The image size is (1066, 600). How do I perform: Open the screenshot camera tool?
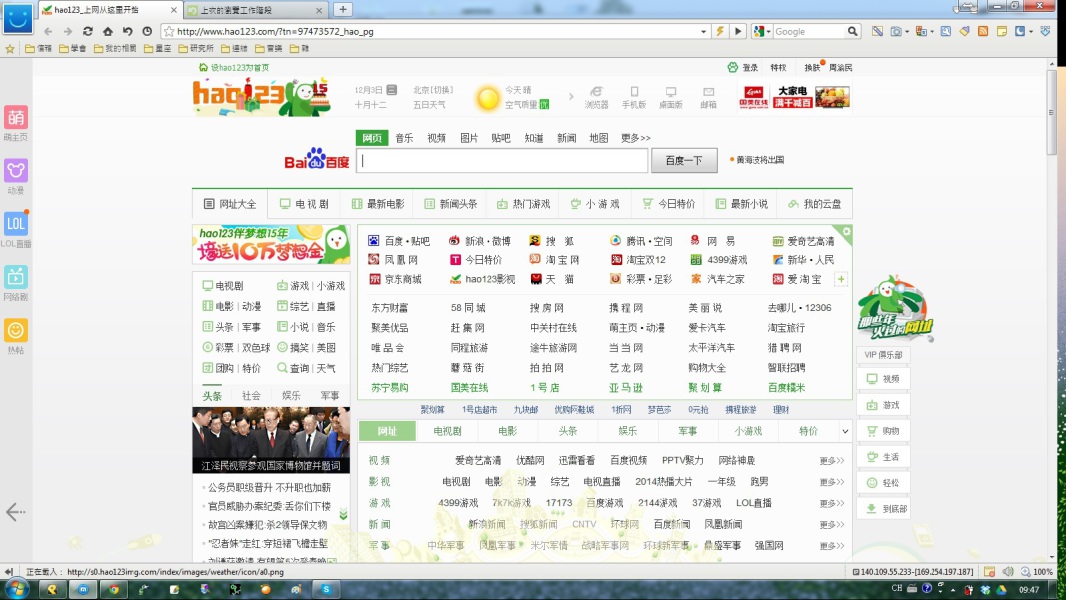897,31
